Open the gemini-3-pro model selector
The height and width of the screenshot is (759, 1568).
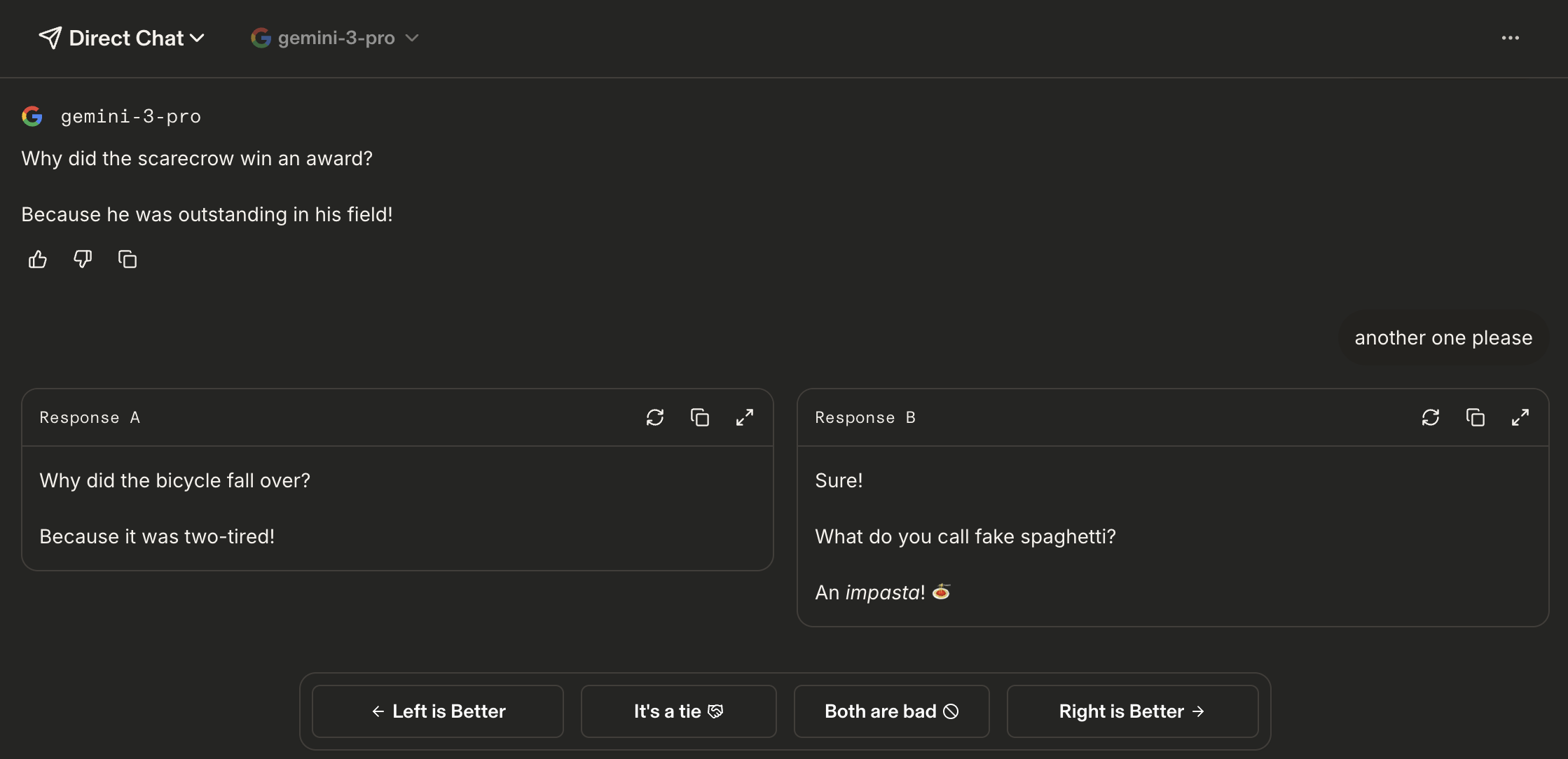pyautogui.click(x=336, y=38)
